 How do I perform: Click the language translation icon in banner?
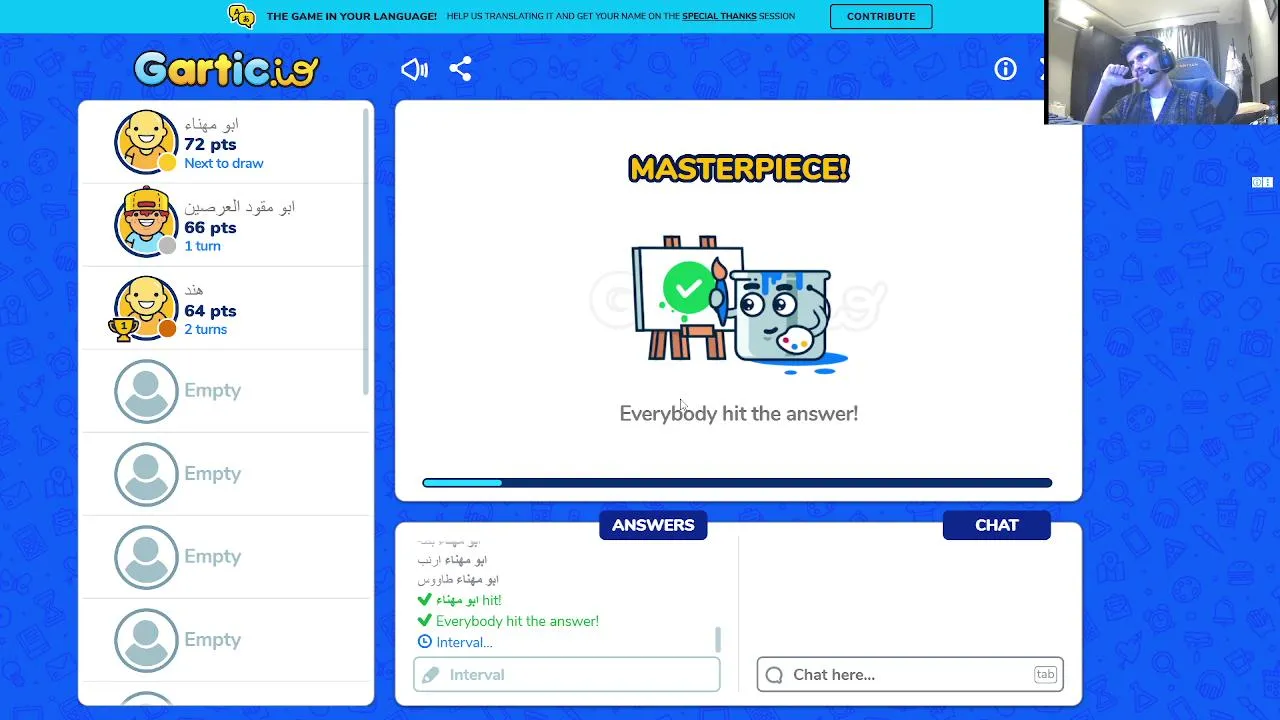pos(241,16)
